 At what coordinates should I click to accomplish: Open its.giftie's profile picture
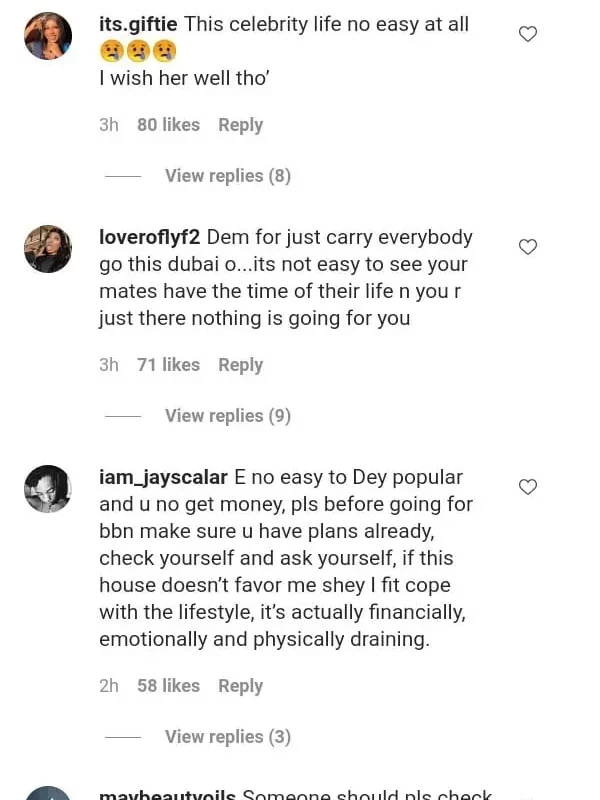(x=48, y=37)
